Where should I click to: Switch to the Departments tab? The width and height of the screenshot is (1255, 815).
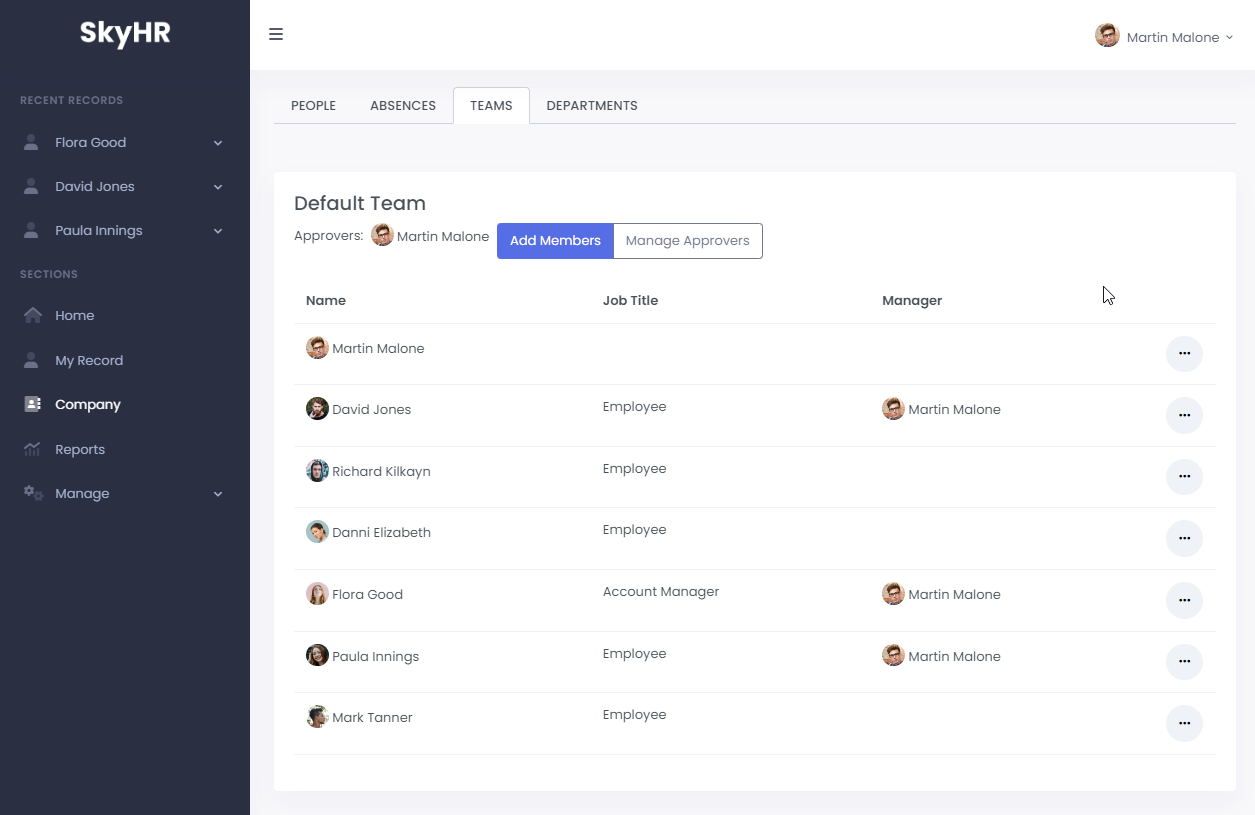[592, 105]
